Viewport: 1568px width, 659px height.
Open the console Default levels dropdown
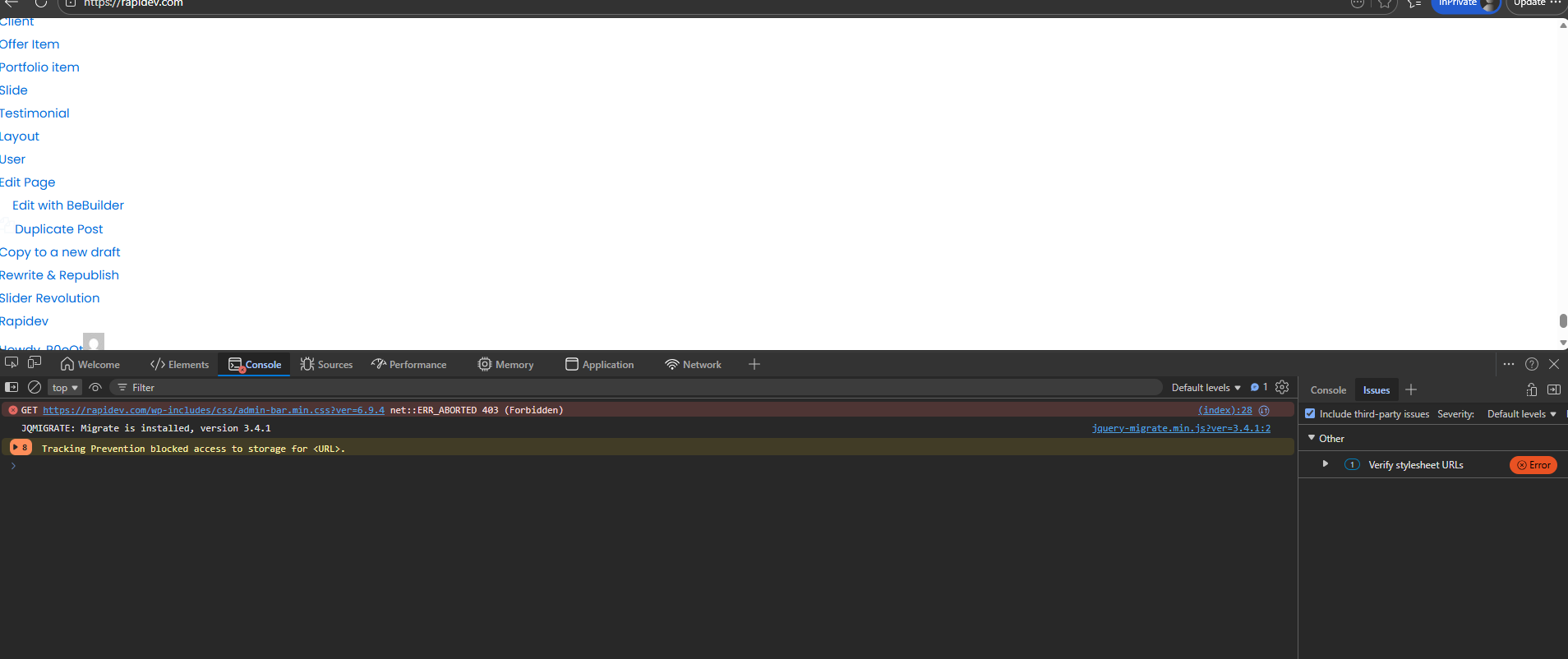click(x=1206, y=388)
